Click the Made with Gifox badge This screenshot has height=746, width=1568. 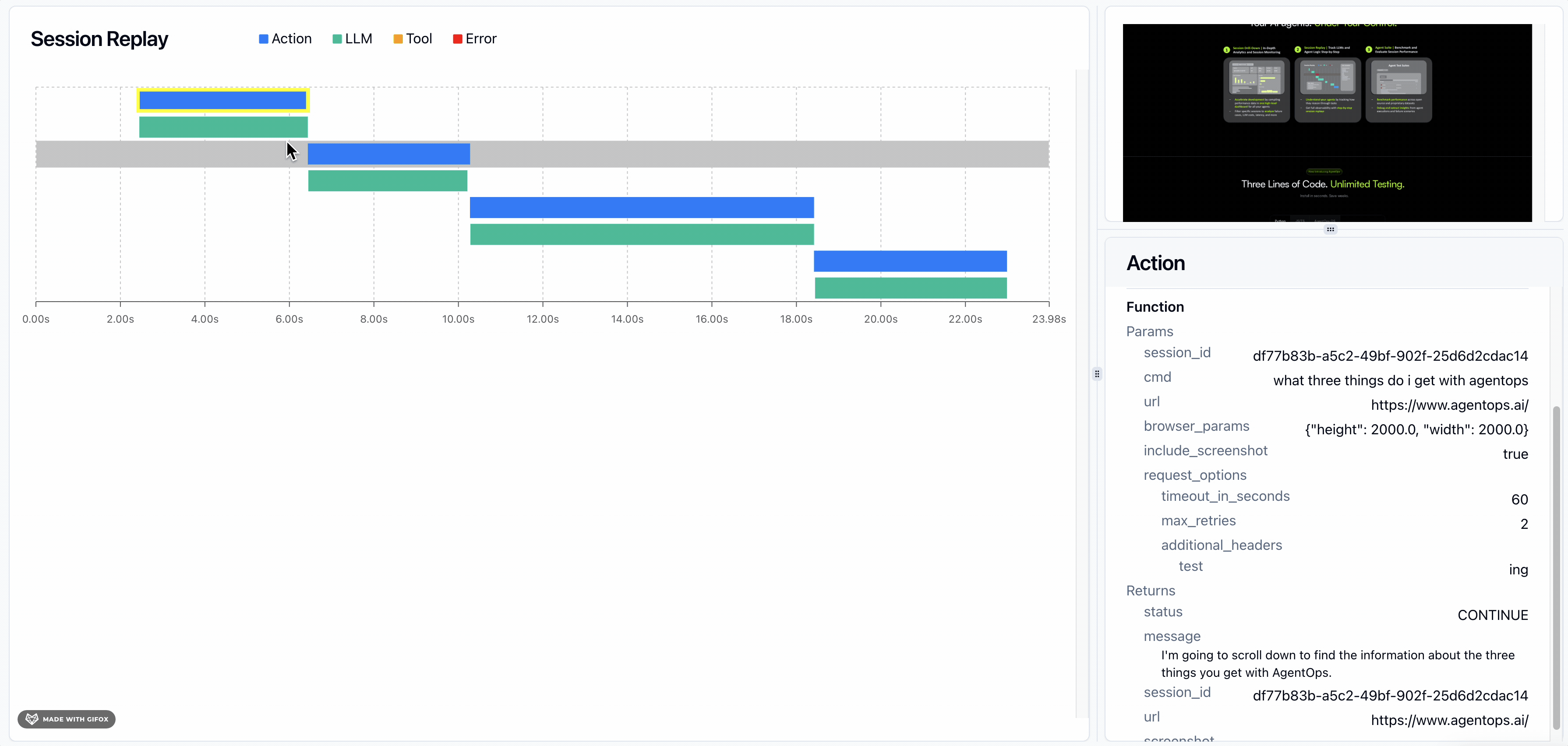[66, 718]
